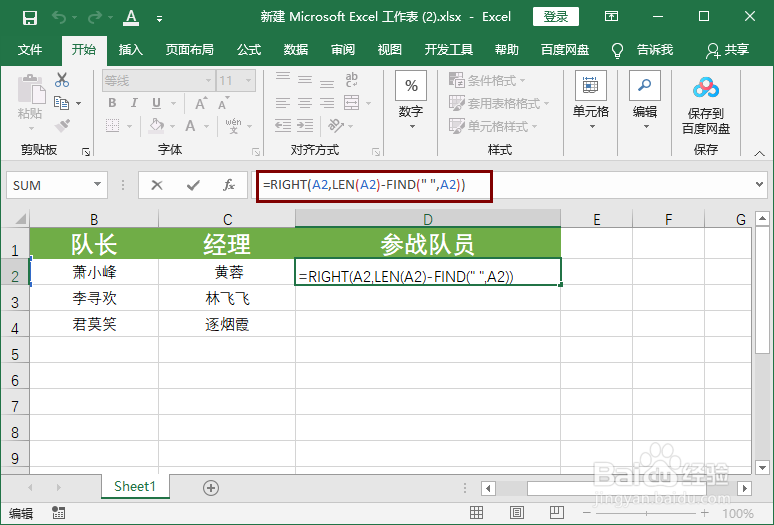Click the Redo arrow icon
The width and height of the screenshot is (774, 525).
click(94, 18)
